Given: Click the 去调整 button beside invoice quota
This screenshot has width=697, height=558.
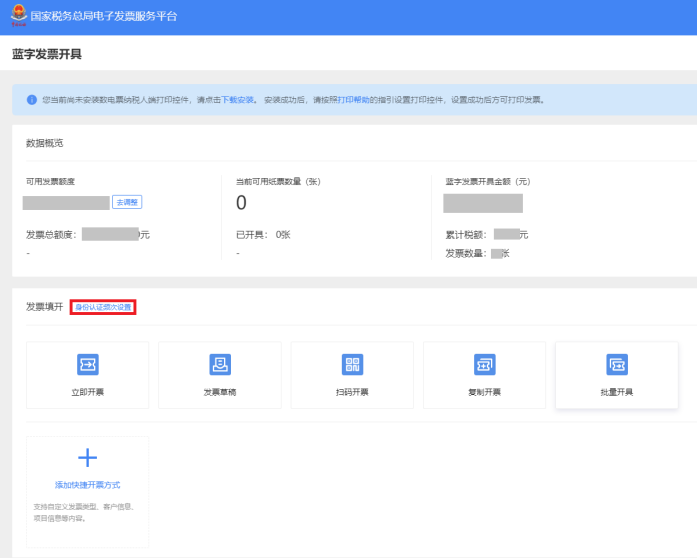Looking at the screenshot, I should coord(127,202).
